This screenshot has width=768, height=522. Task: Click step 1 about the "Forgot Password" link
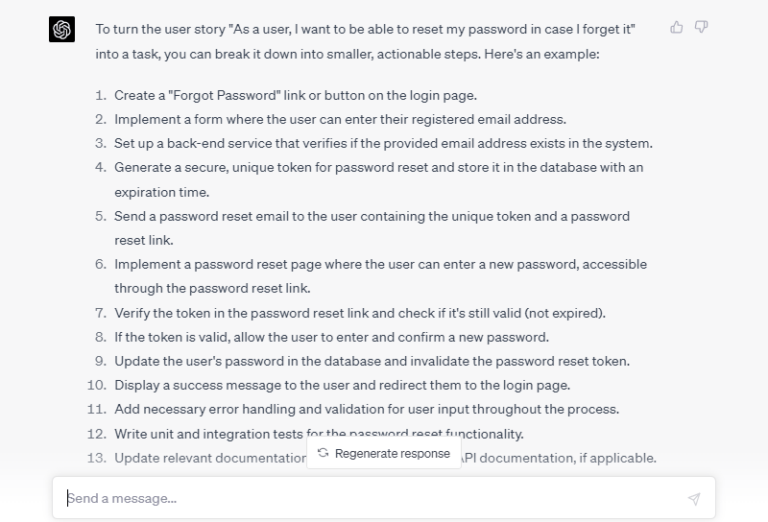tap(295, 96)
